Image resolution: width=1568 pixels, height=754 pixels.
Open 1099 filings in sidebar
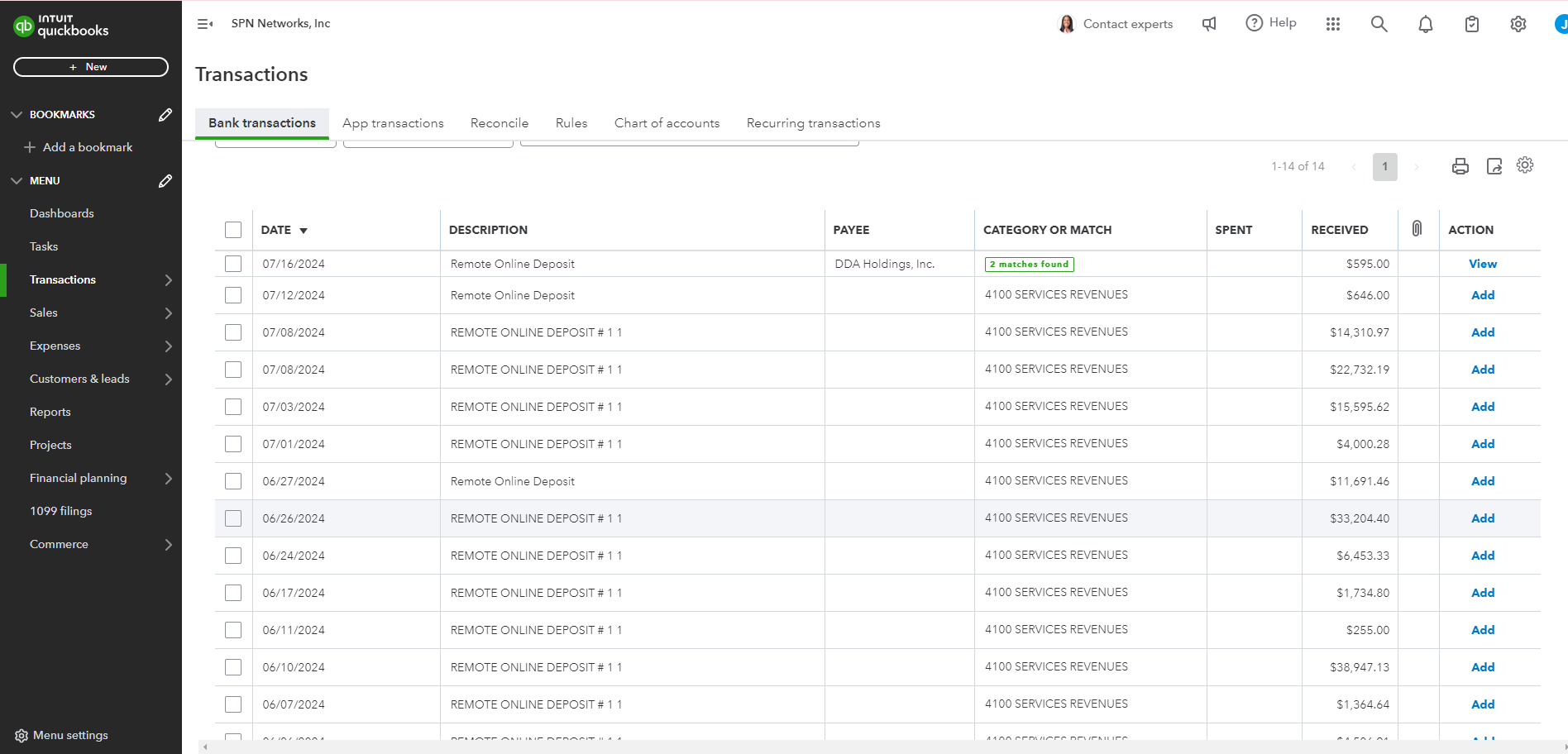coord(61,511)
